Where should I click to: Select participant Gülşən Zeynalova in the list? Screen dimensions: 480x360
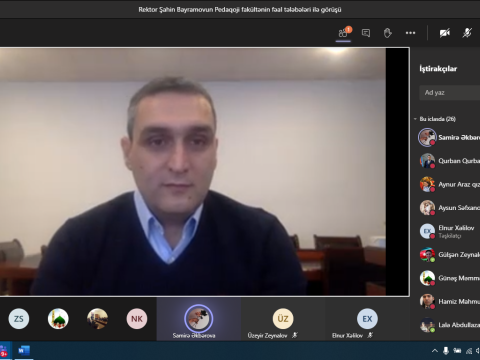(449, 255)
